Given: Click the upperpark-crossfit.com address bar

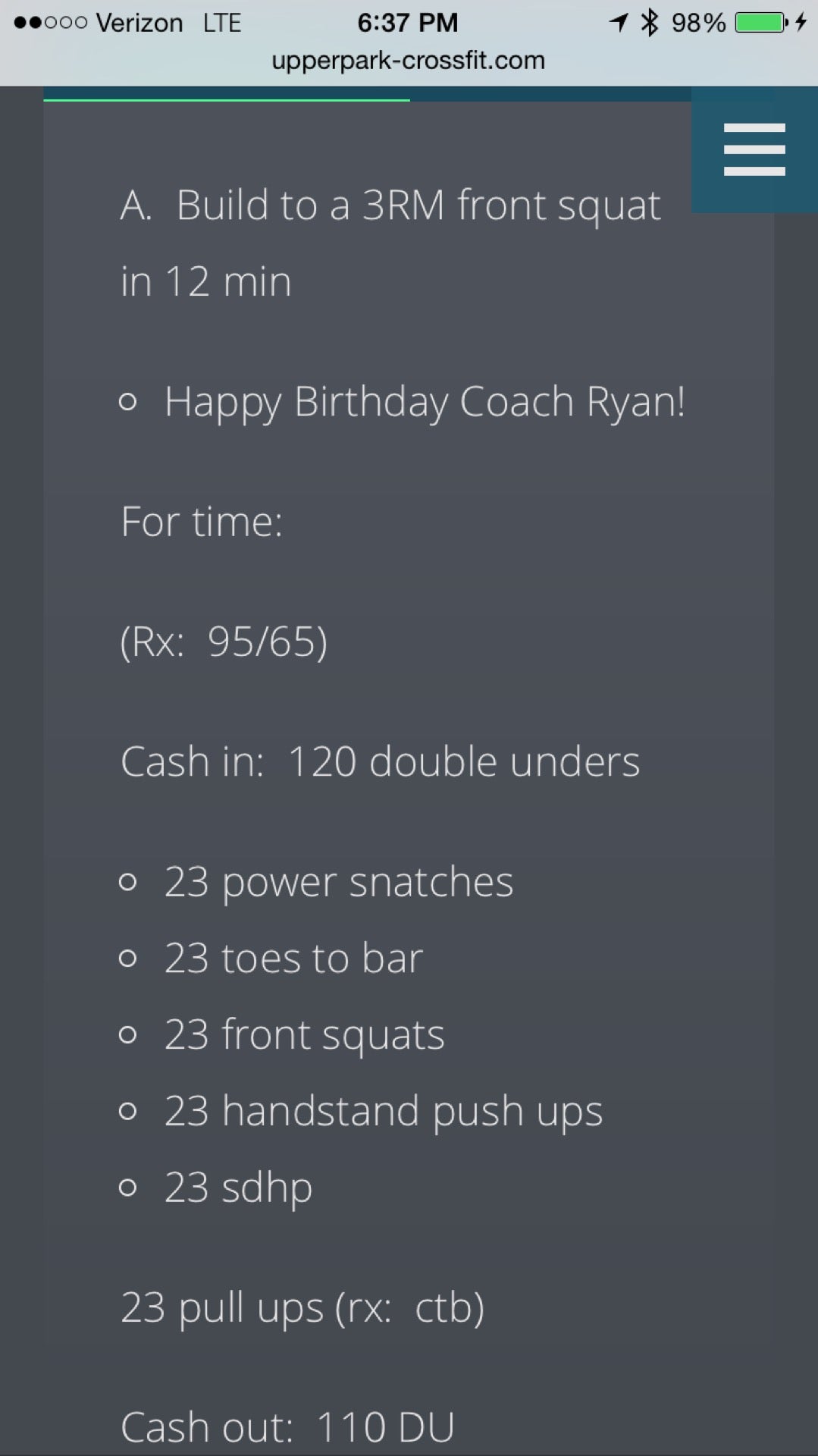Looking at the screenshot, I should 408,60.
